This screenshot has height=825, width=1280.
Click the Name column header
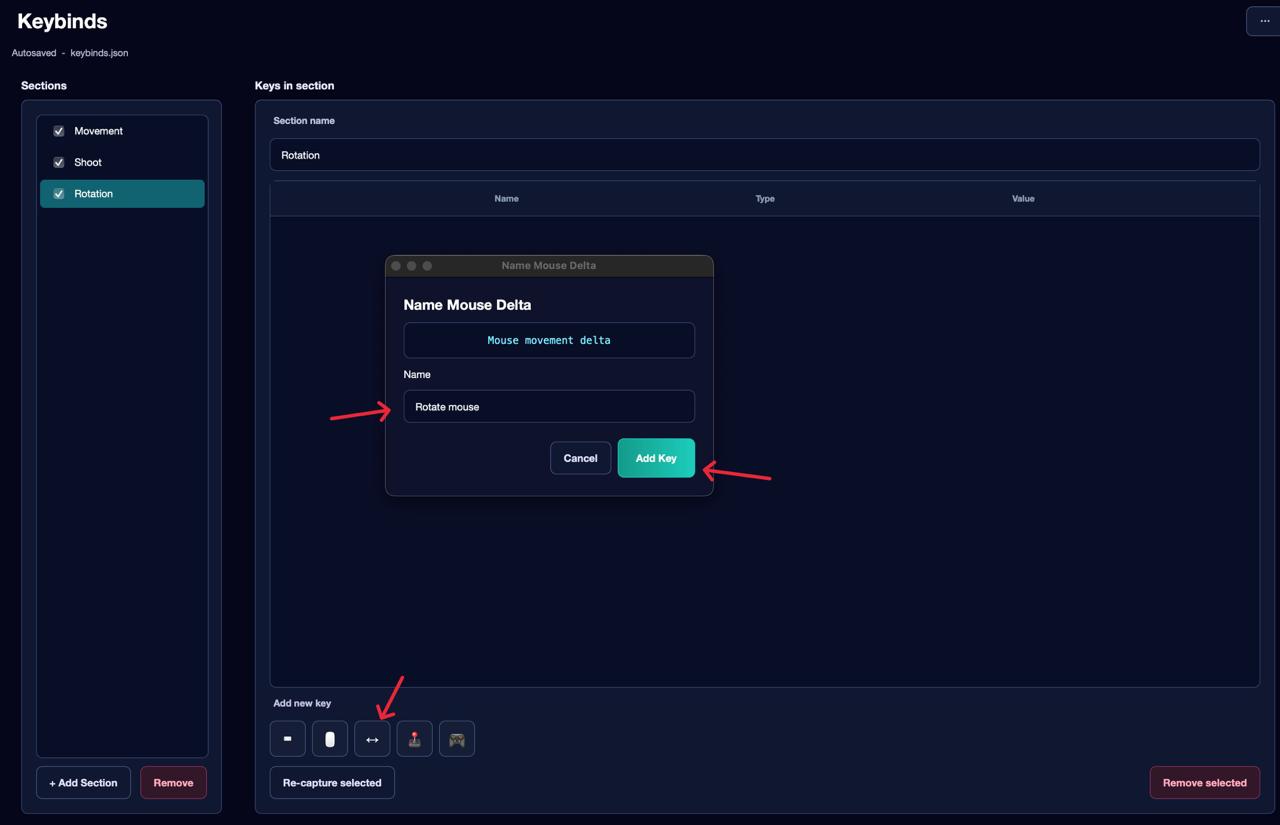[x=506, y=199]
